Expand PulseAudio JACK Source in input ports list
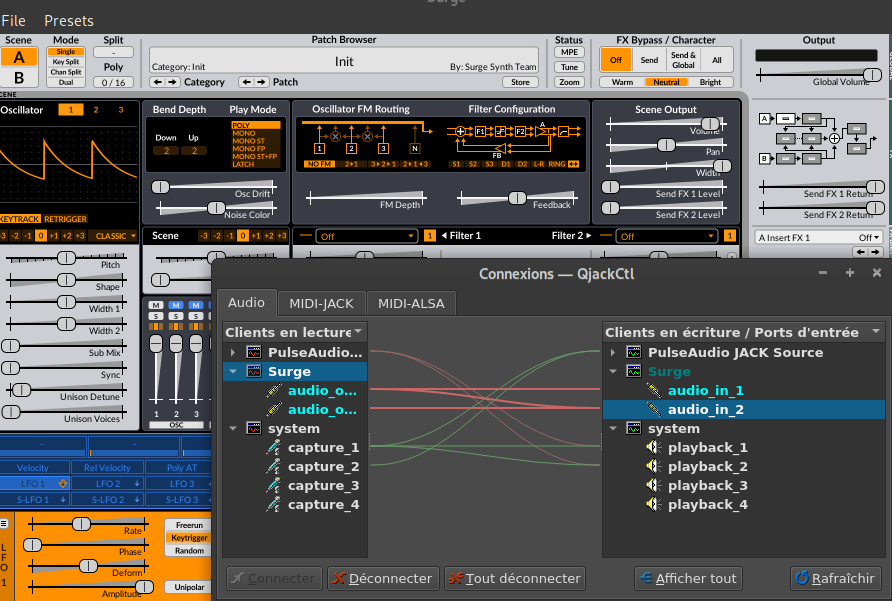Viewport: 892px width, 601px height. (x=612, y=352)
